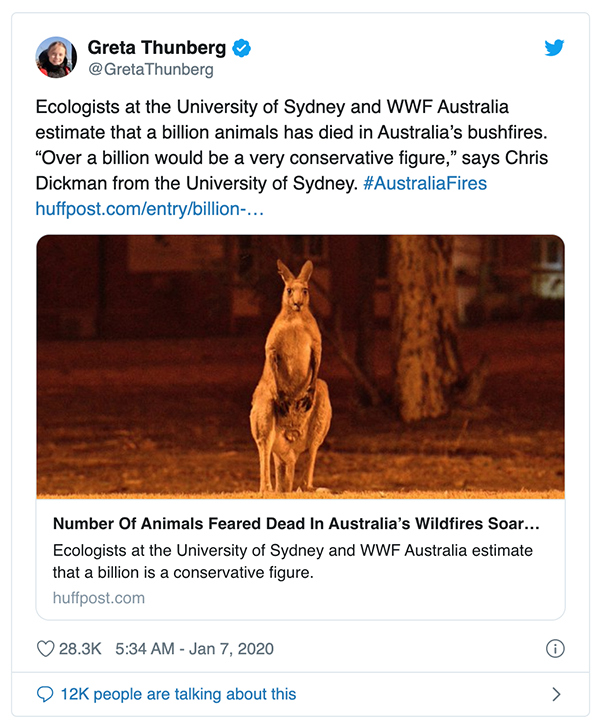Open the tweet info icon
This screenshot has width=600, height=725.
pos(555,649)
